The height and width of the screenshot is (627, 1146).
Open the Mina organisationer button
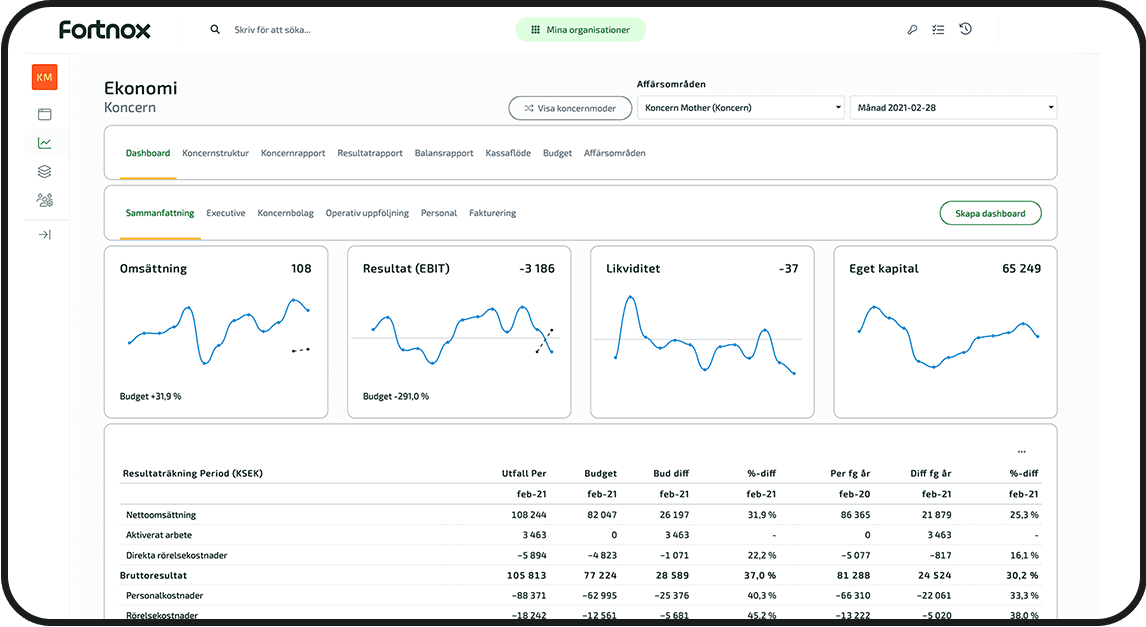[x=580, y=30]
